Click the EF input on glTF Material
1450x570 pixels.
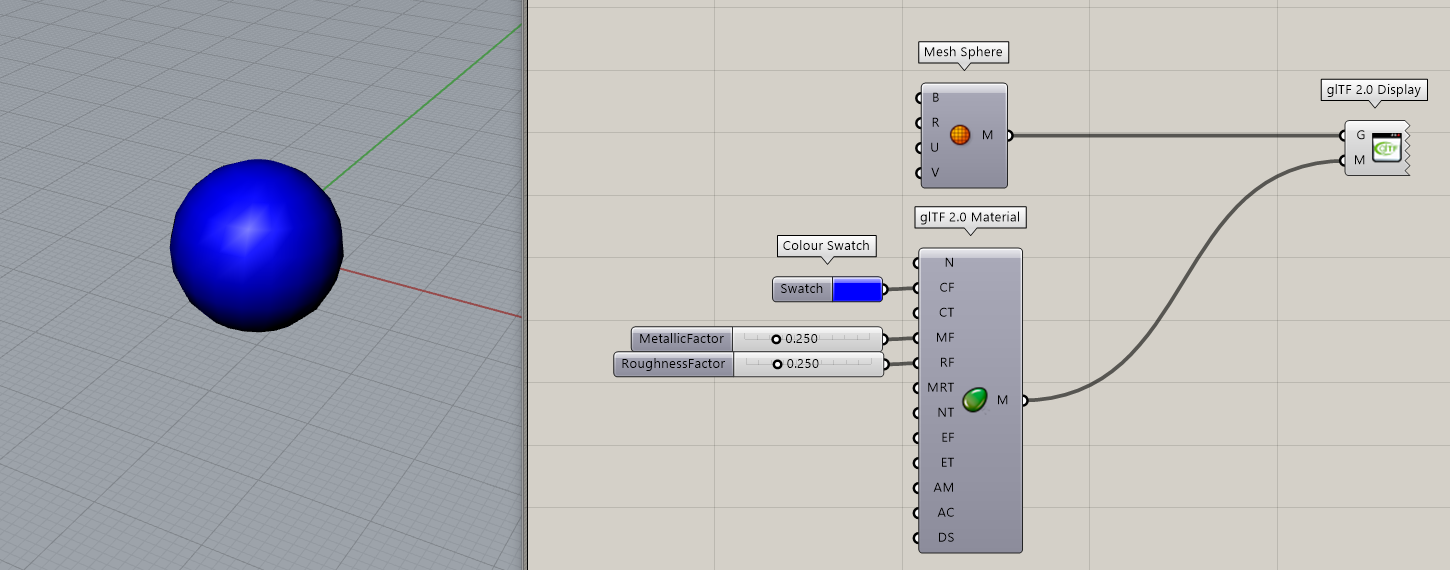[946, 438]
